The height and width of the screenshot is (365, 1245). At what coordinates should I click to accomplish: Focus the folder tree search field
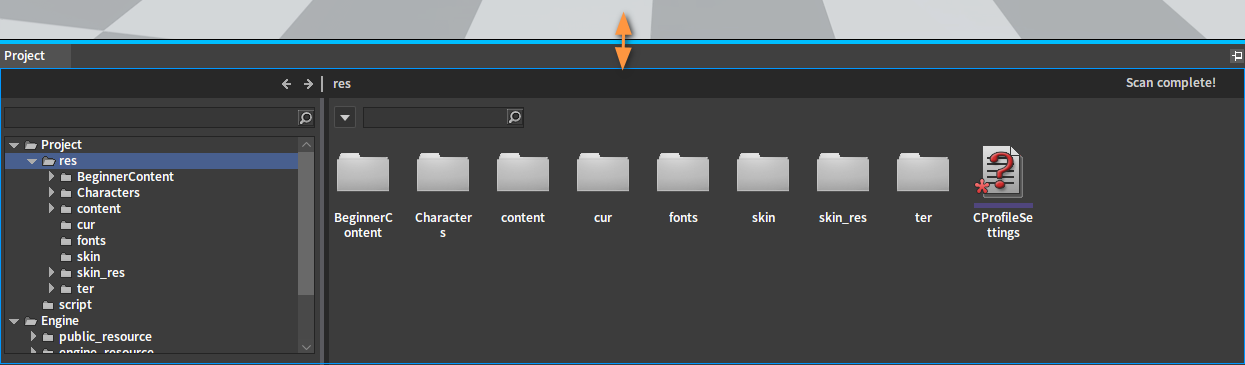[x=151, y=117]
